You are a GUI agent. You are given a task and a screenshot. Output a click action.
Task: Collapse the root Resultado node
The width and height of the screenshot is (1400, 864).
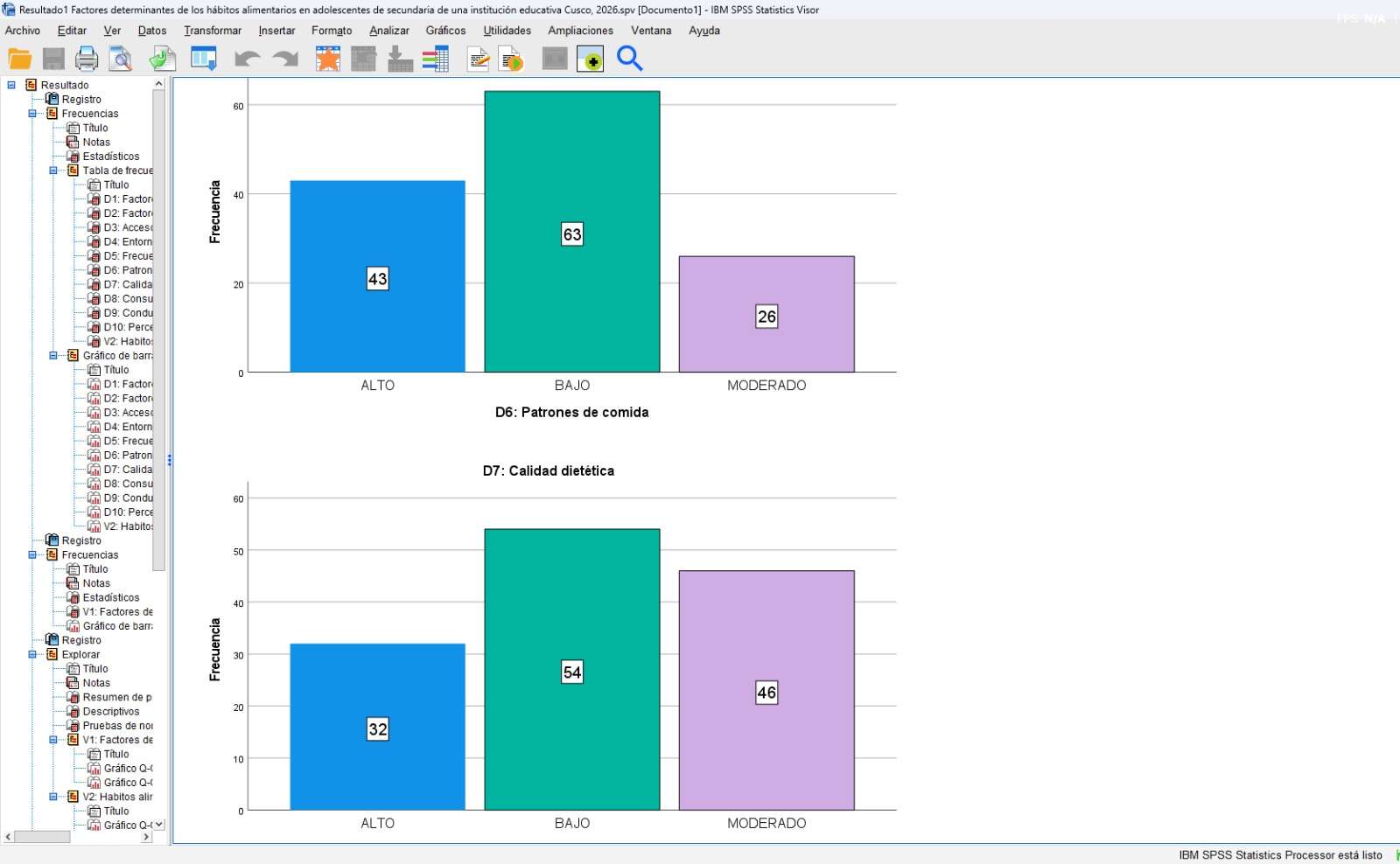(x=11, y=85)
